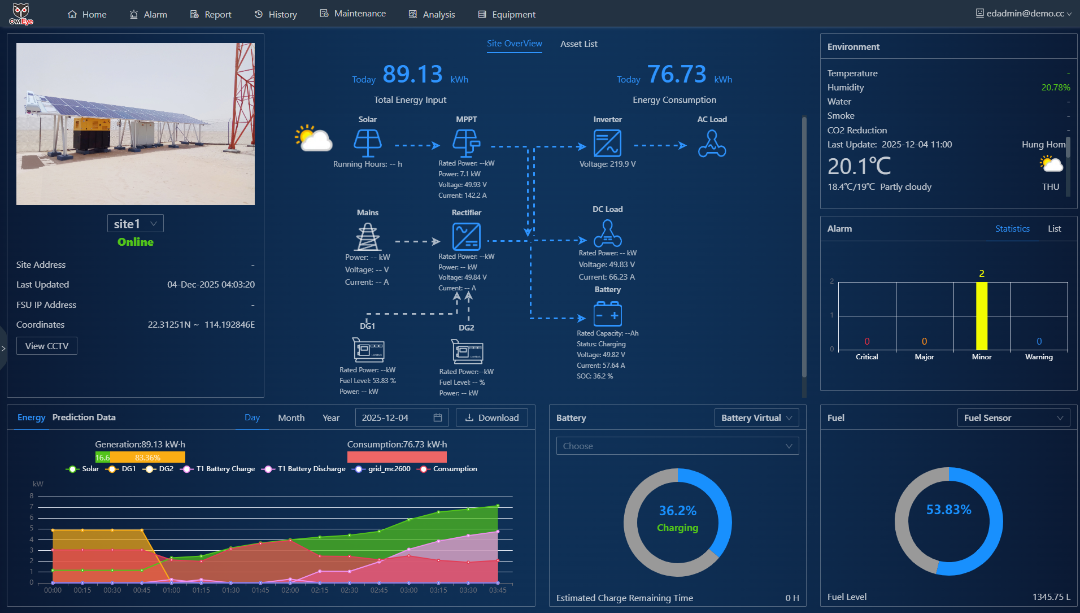This screenshot has width=1080, height=613.
Task: Select the Mains tower icon
Action: (367, 237)
